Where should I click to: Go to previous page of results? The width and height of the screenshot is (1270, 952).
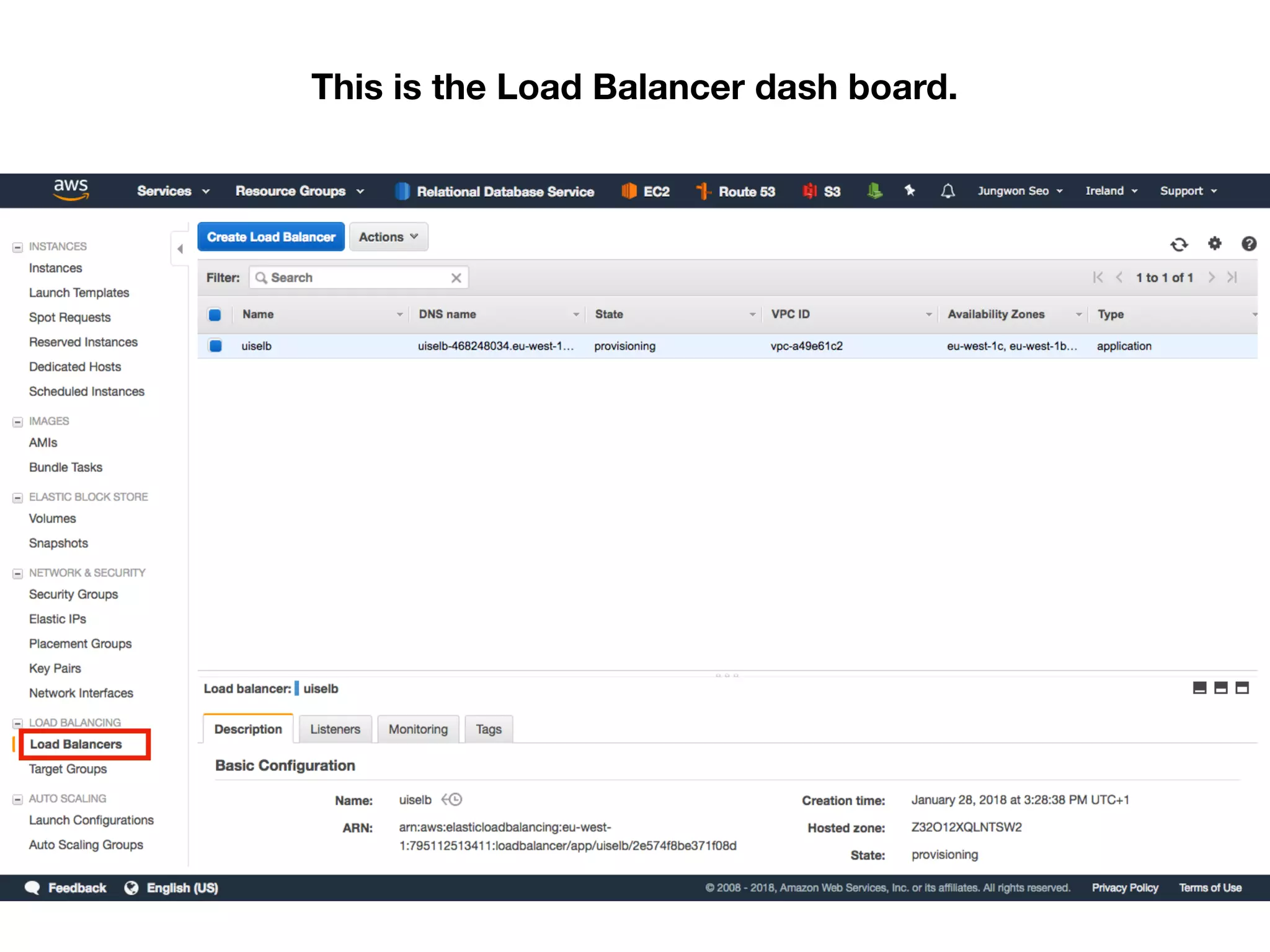click(x=1119, y=277)
